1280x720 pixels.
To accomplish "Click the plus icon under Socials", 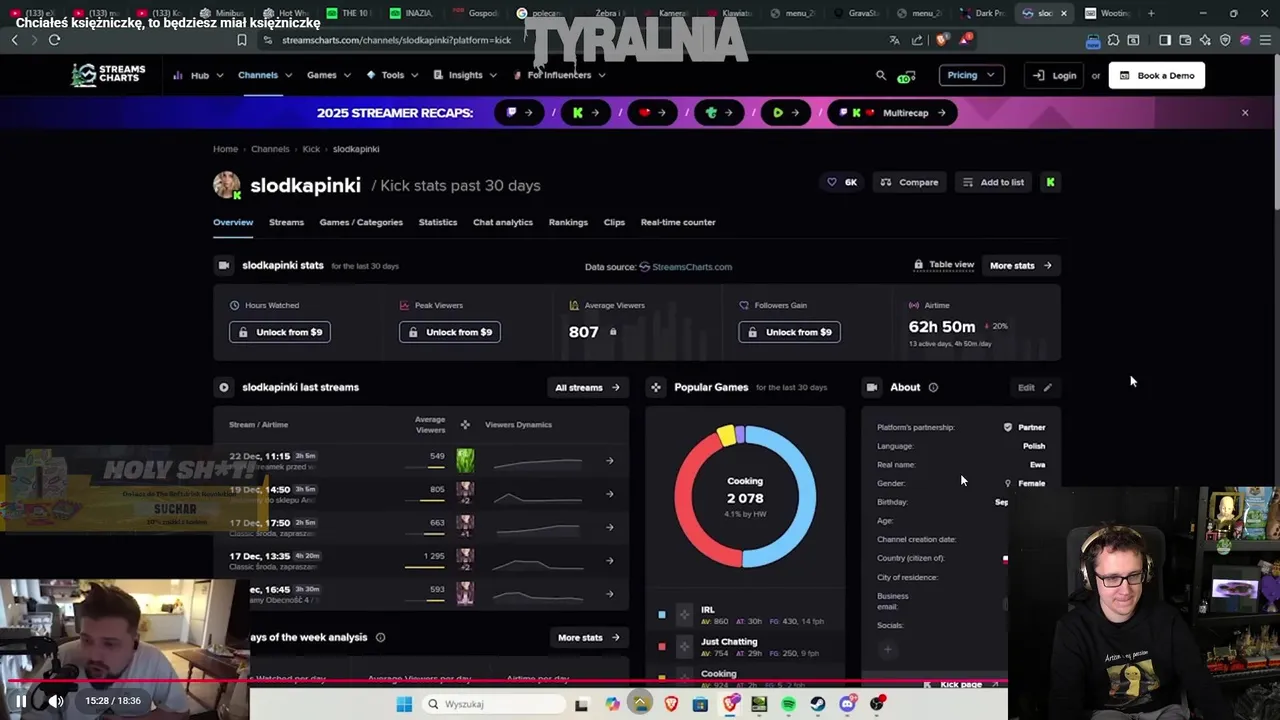I will (x=887, y=650).
